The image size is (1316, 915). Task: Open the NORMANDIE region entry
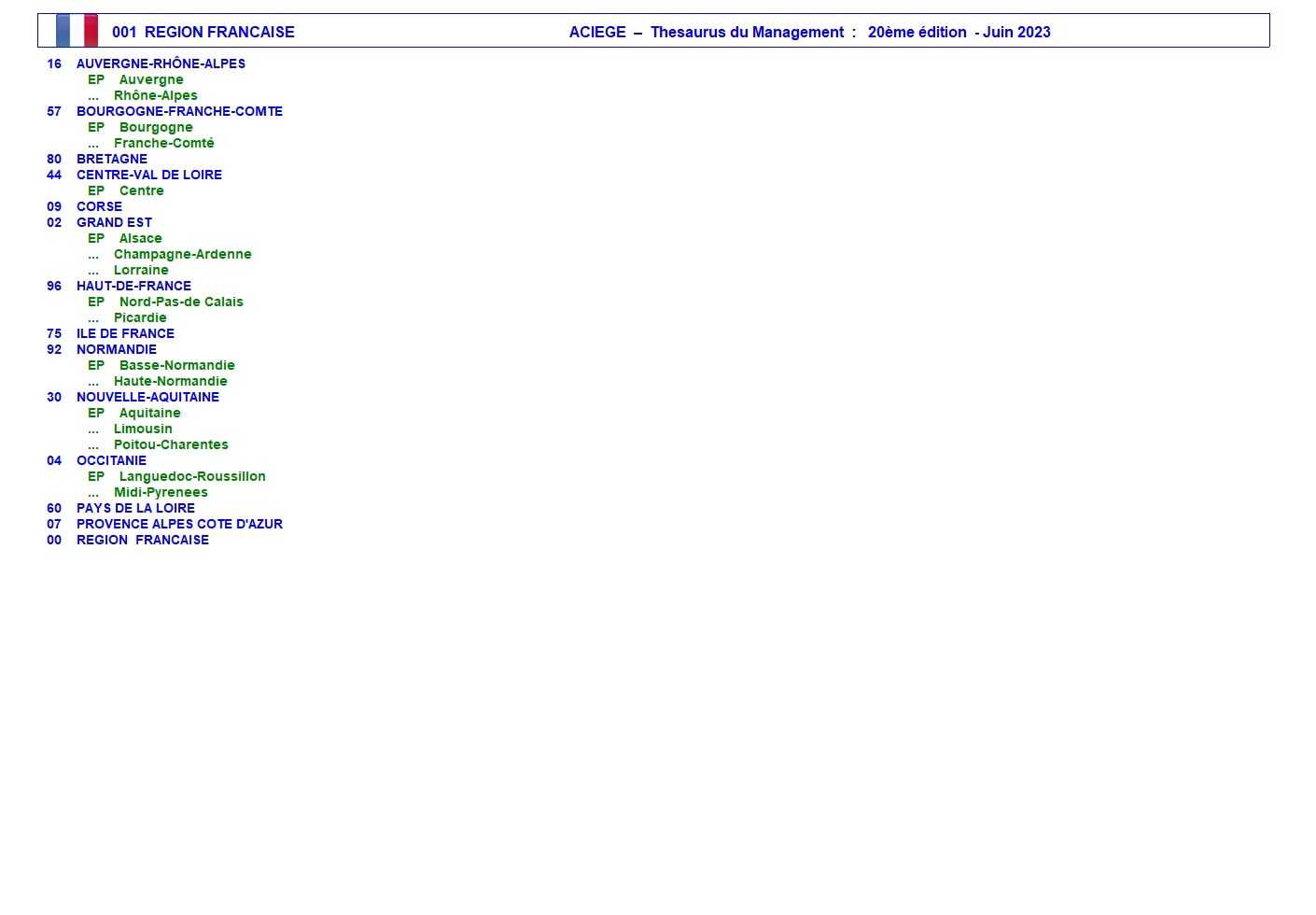pyautogui.click(x=117, y=349)
